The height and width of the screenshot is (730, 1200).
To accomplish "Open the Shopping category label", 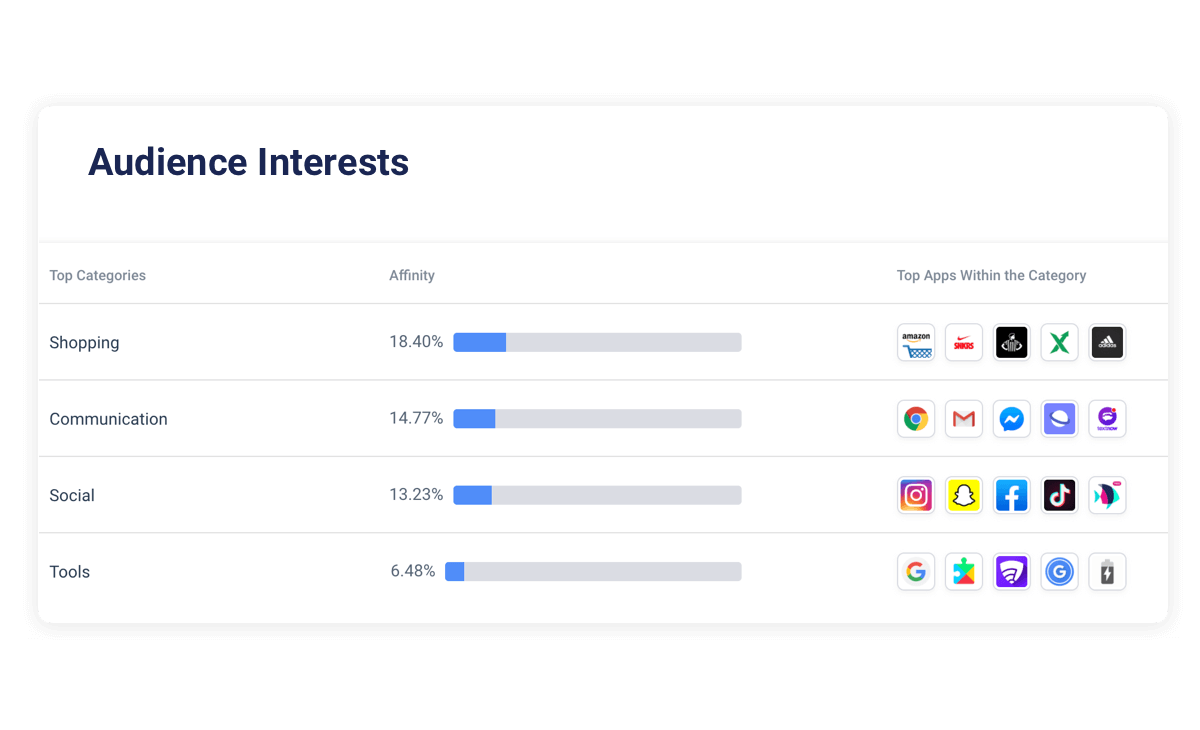I will pyautogui.click(x=84, y=342).
